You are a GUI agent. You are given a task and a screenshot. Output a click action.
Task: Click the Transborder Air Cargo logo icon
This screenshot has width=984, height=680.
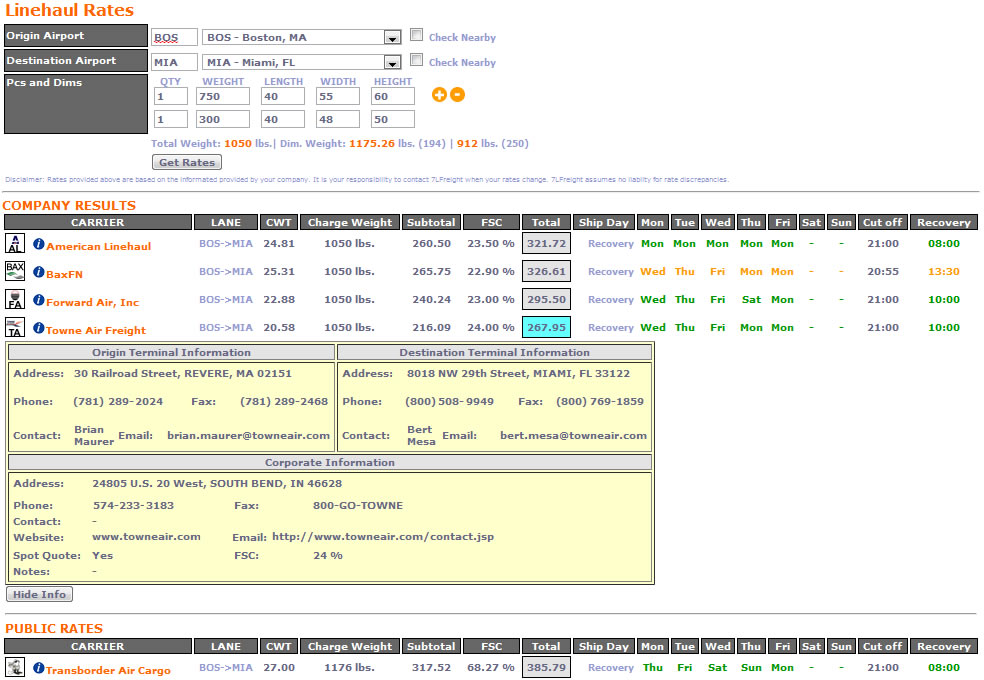point(15,667)
